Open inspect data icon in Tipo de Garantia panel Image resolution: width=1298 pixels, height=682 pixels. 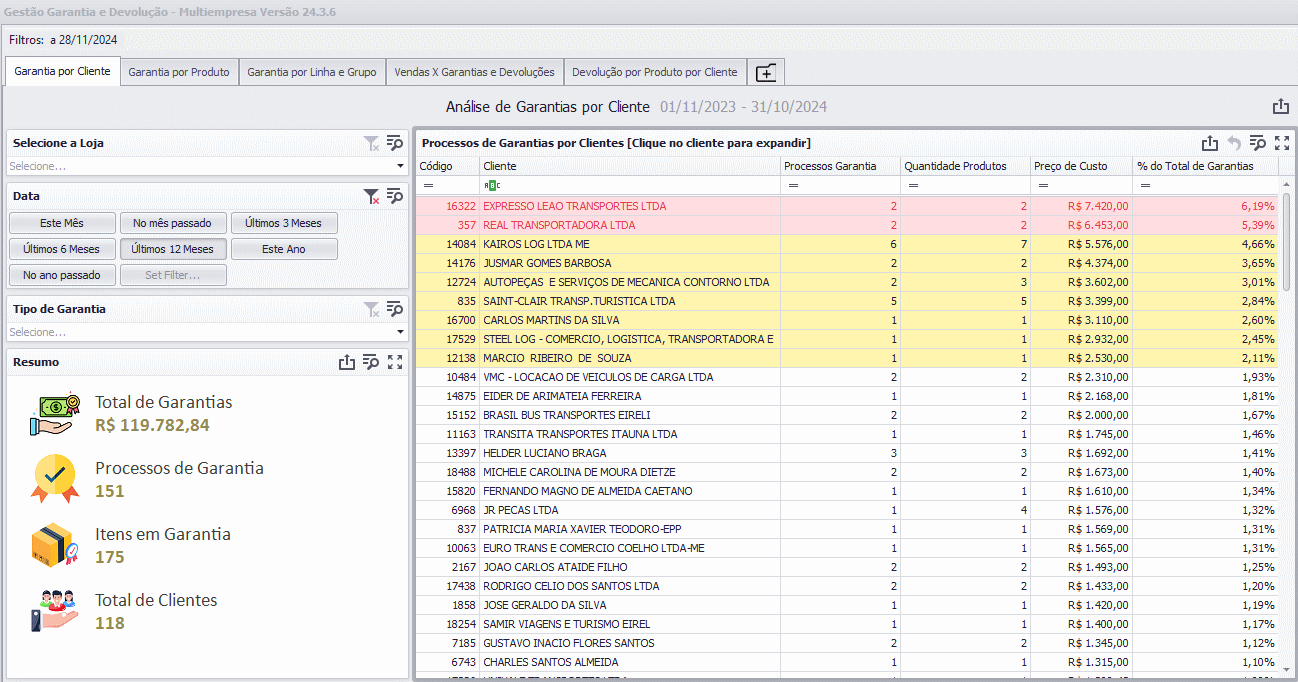click(395, 309)
